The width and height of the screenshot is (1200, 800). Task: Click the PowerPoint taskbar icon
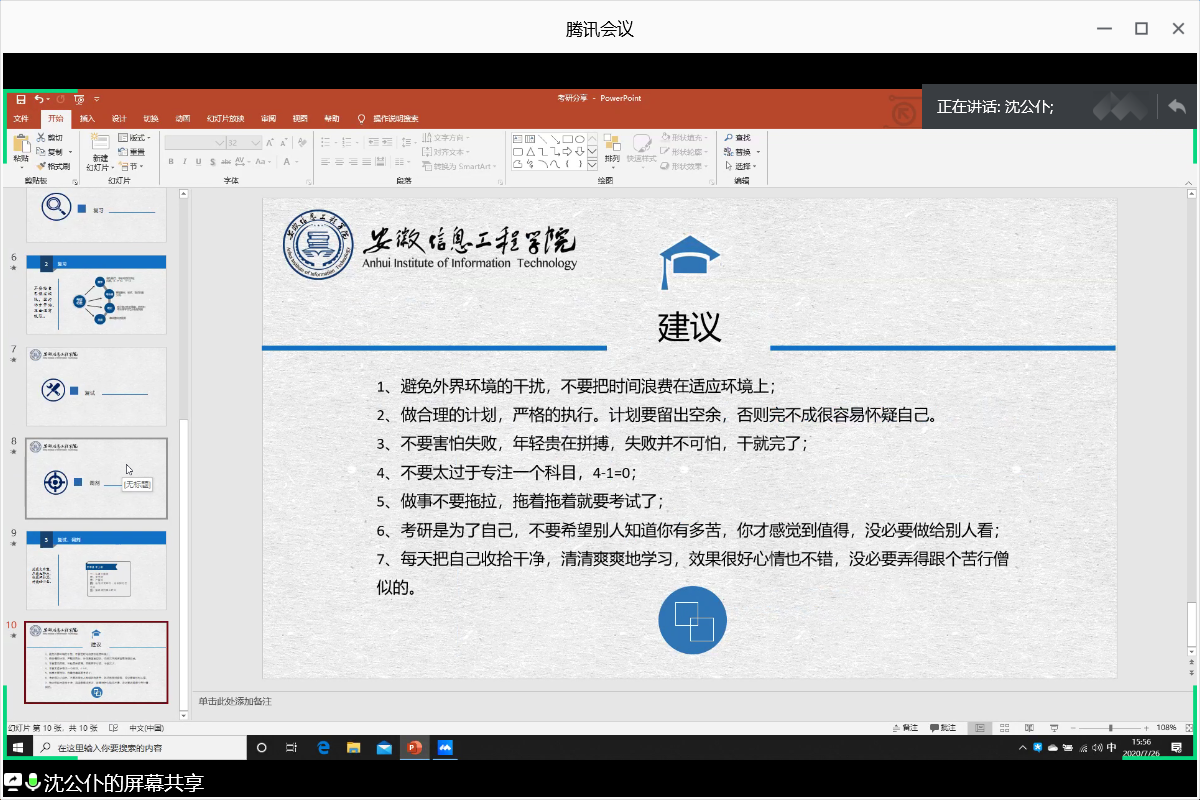tap(414, 747)
